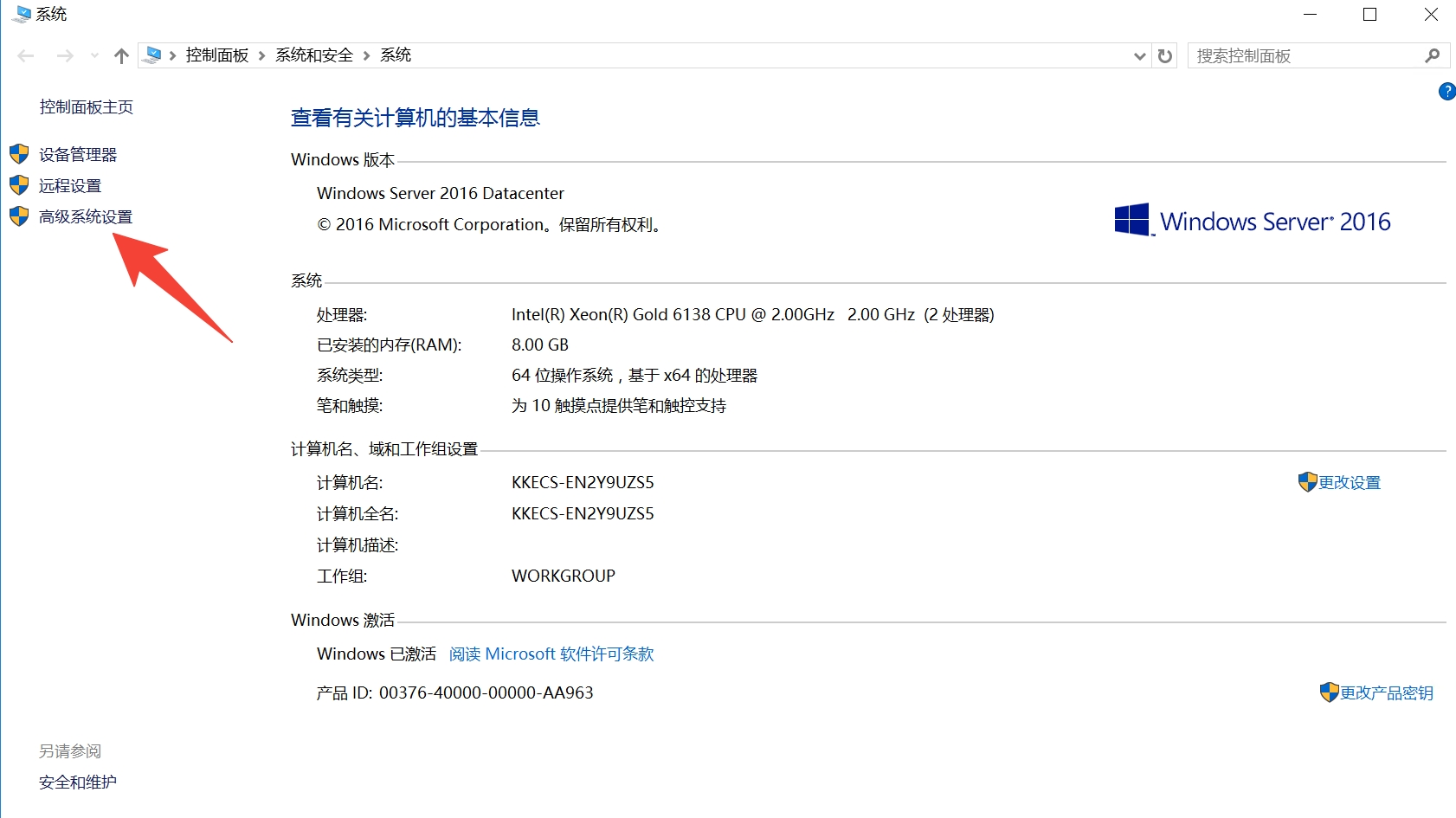Click 更改产品密钥 link
The image size is (1456, 818).
coord(1386,693)
